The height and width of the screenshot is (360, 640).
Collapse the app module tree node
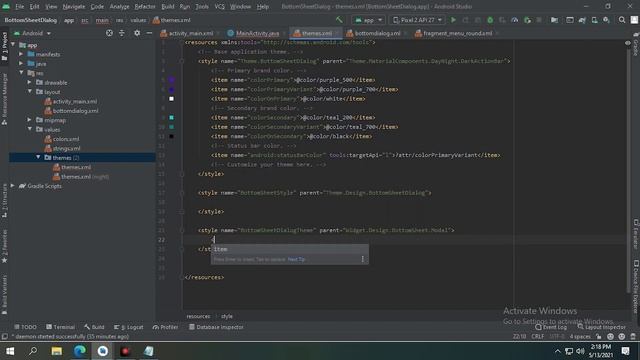pyautogui.click(x=13, y=44)
